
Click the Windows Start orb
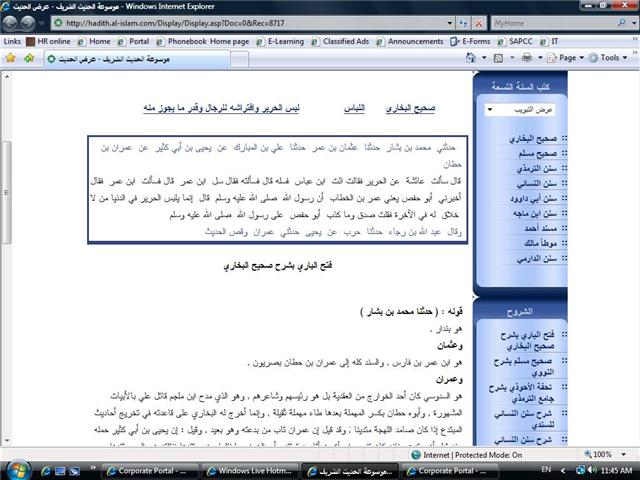pyautogui.click(x=18, y=469)
